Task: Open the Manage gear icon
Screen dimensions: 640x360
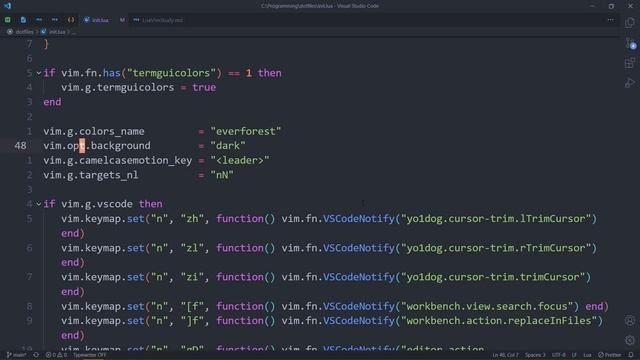Action: (x=629, y=340)
